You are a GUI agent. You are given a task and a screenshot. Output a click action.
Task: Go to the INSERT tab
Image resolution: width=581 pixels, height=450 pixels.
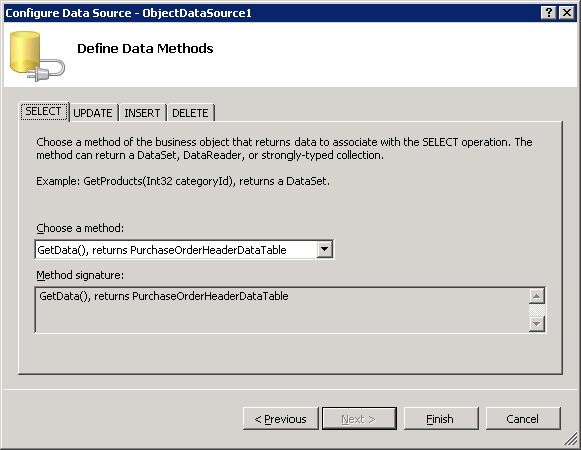tap(142, 113)
